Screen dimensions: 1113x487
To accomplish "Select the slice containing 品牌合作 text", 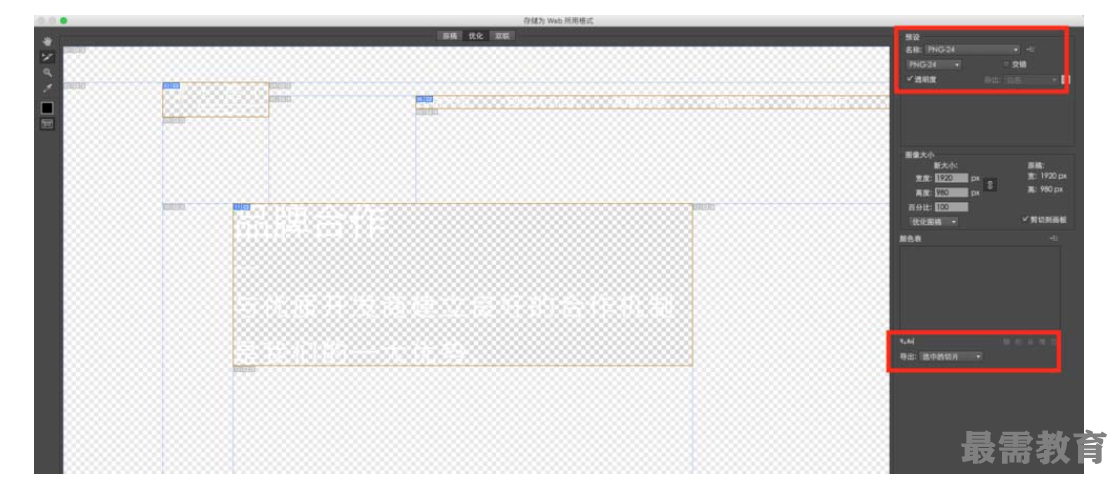I will pos(463,285).
